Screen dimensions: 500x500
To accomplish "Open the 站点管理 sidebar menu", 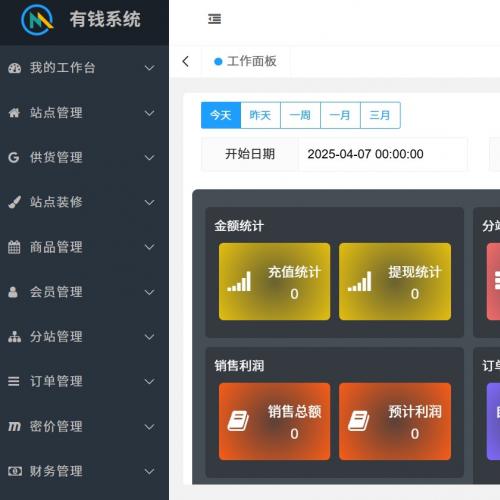I will [84, 113].
